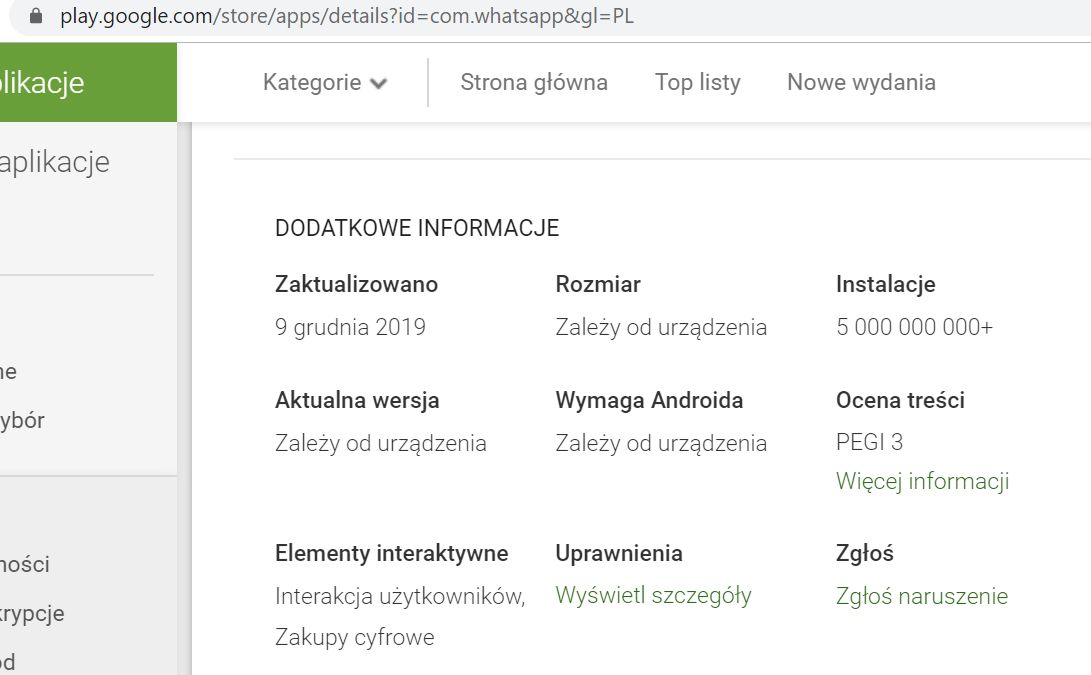Viewport: 1091px width, 675px height.
Task: Click Więcej informacji under Ocena treści
Action: pyautogui.click(x=921, y=481)
